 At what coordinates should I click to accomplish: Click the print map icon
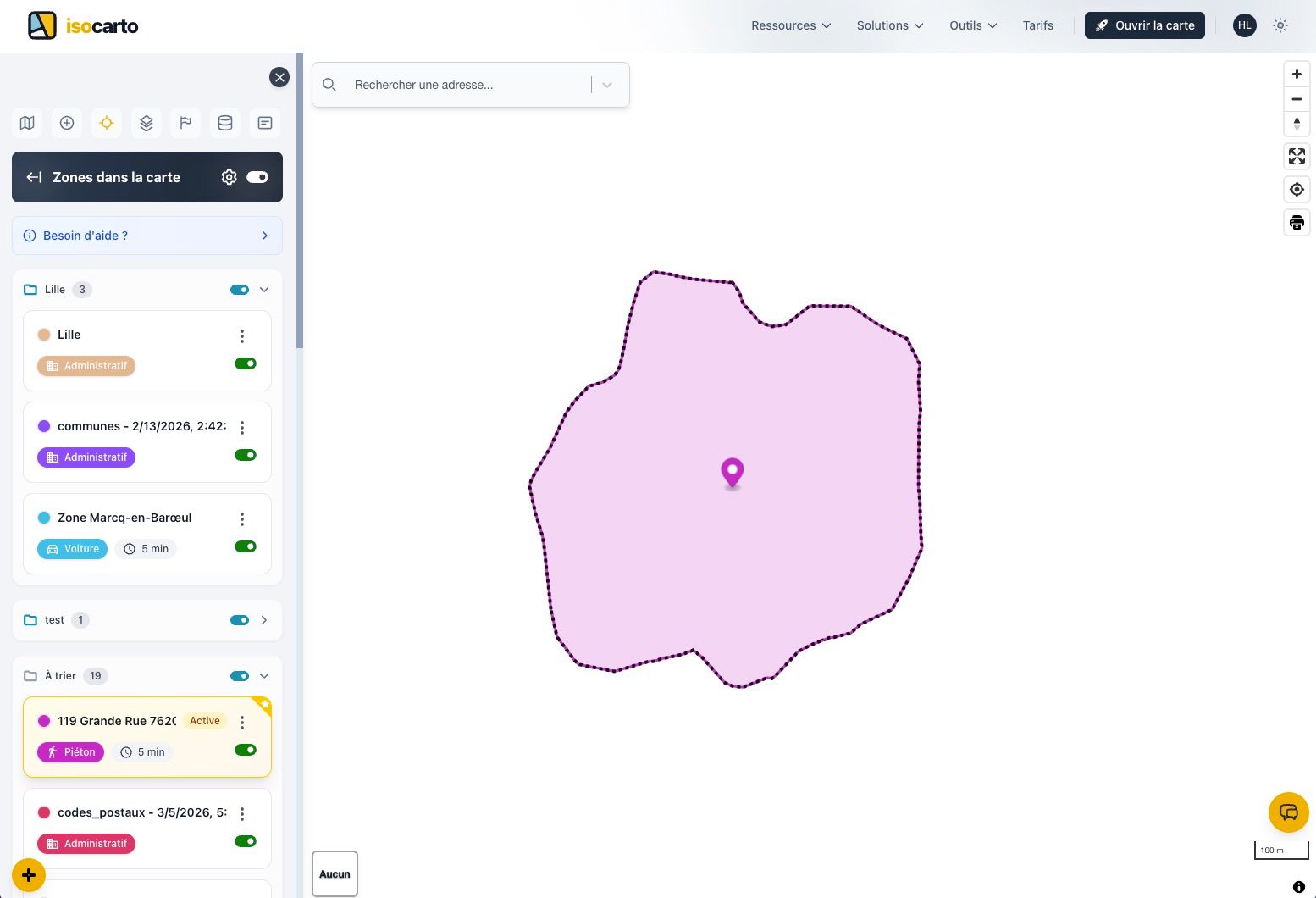click(x=1297, y=223)
